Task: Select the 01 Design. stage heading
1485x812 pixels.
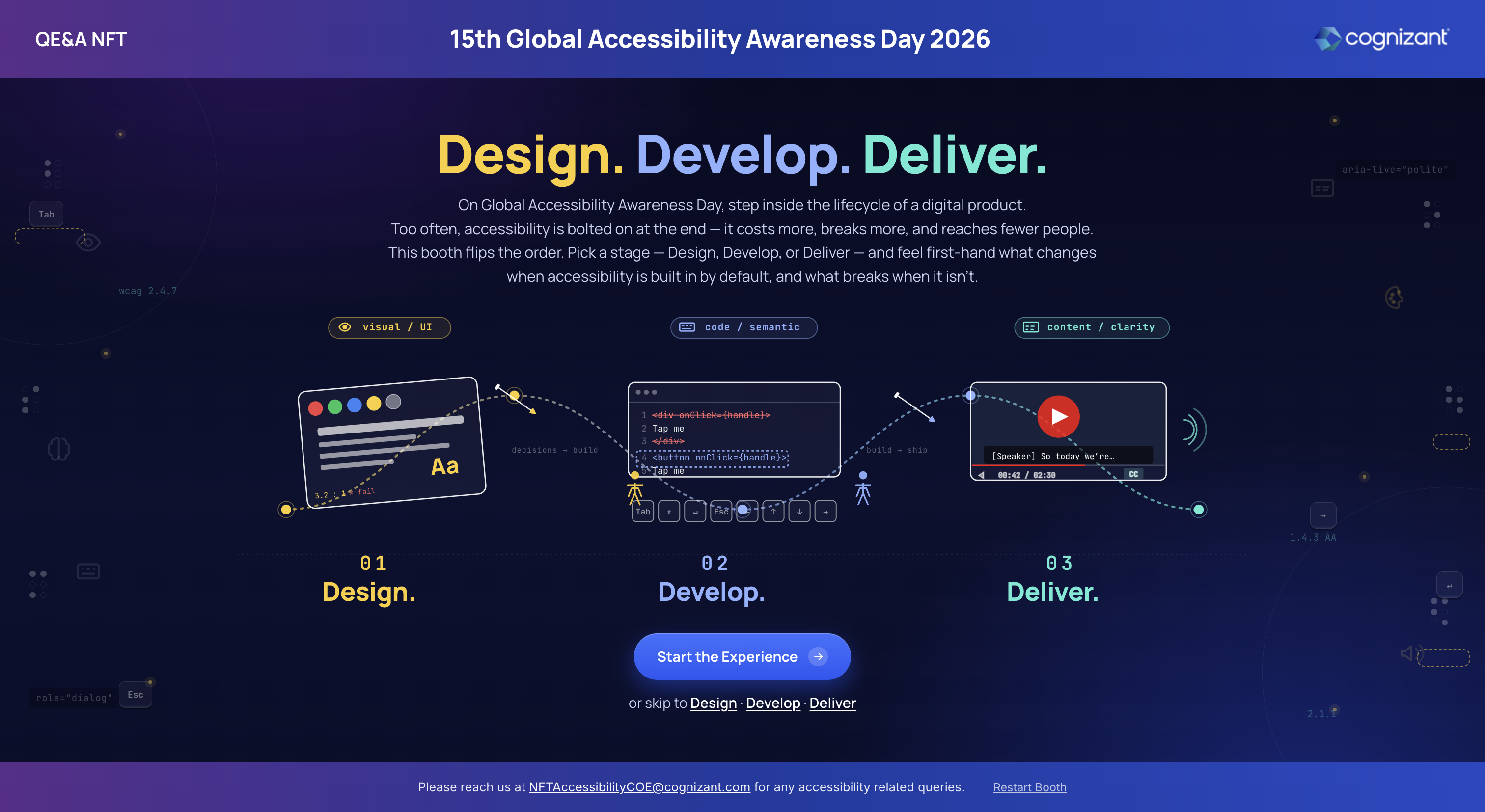Action: pyautogui.click(x=369, y=580)
